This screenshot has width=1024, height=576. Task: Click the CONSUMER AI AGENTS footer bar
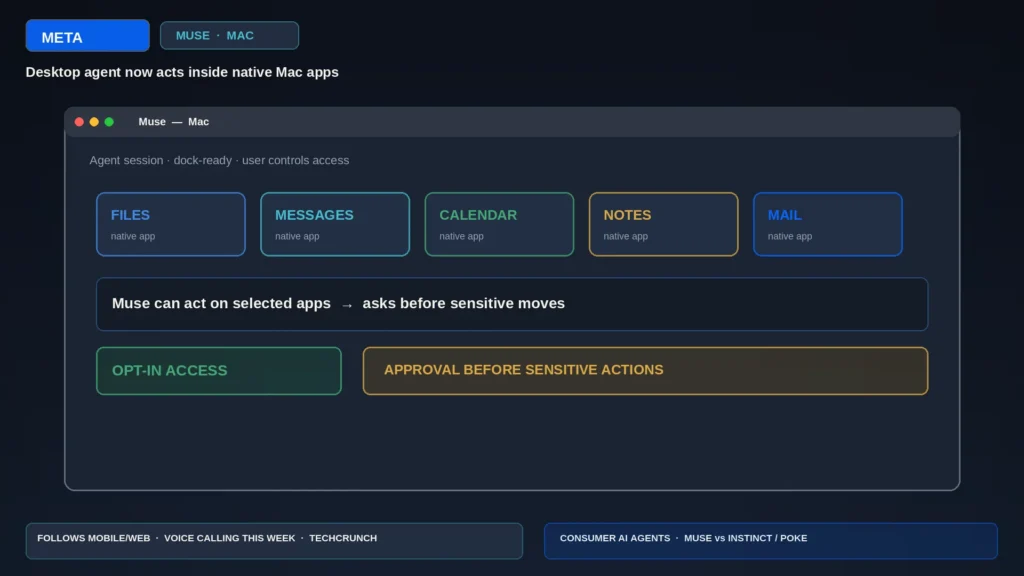pos(771,541)
